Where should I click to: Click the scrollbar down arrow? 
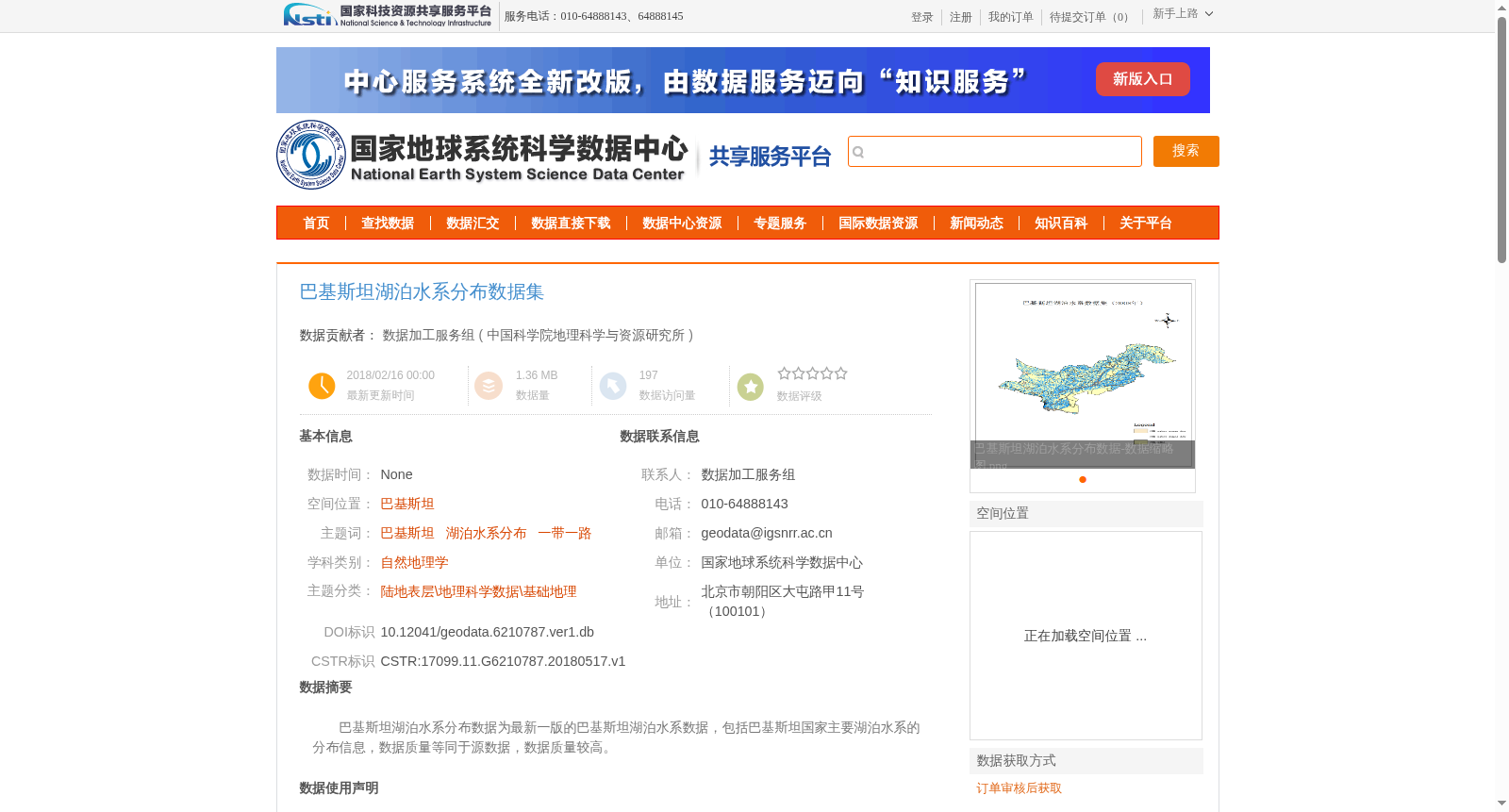click(x=1501, y=804)
